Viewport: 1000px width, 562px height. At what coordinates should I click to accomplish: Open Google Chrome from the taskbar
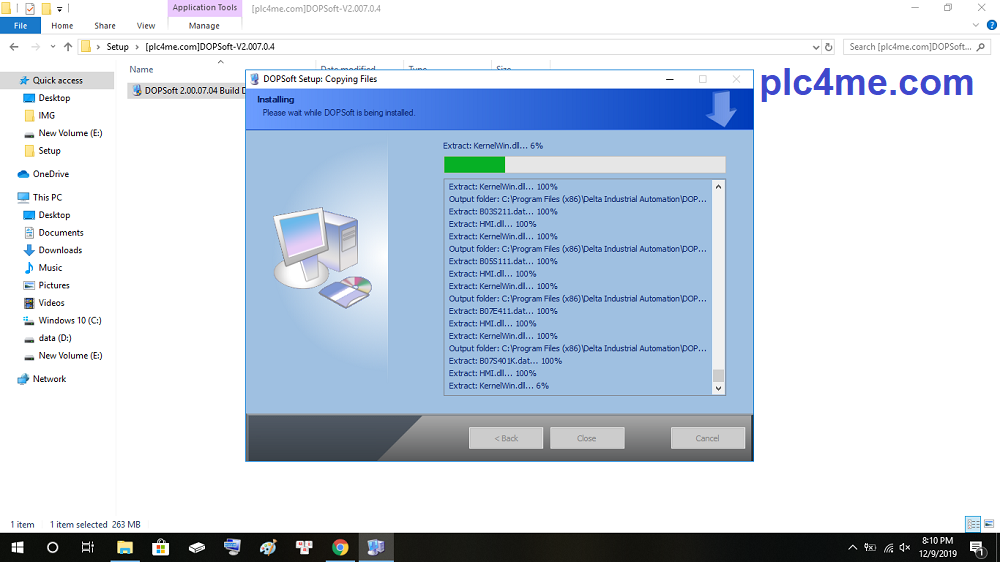[x=340, y=547]
